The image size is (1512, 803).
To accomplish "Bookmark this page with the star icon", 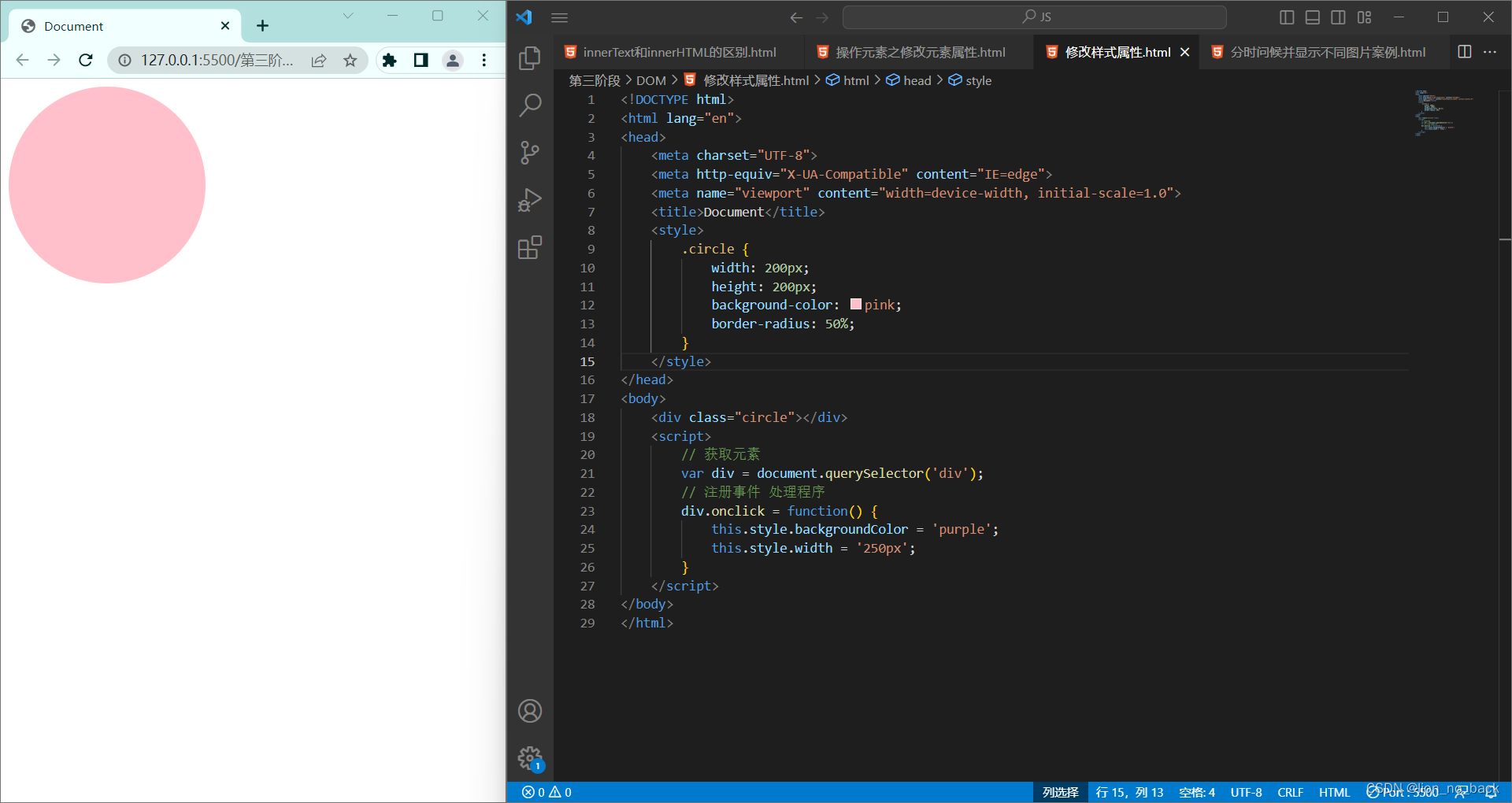I will (x=350, y=61).
